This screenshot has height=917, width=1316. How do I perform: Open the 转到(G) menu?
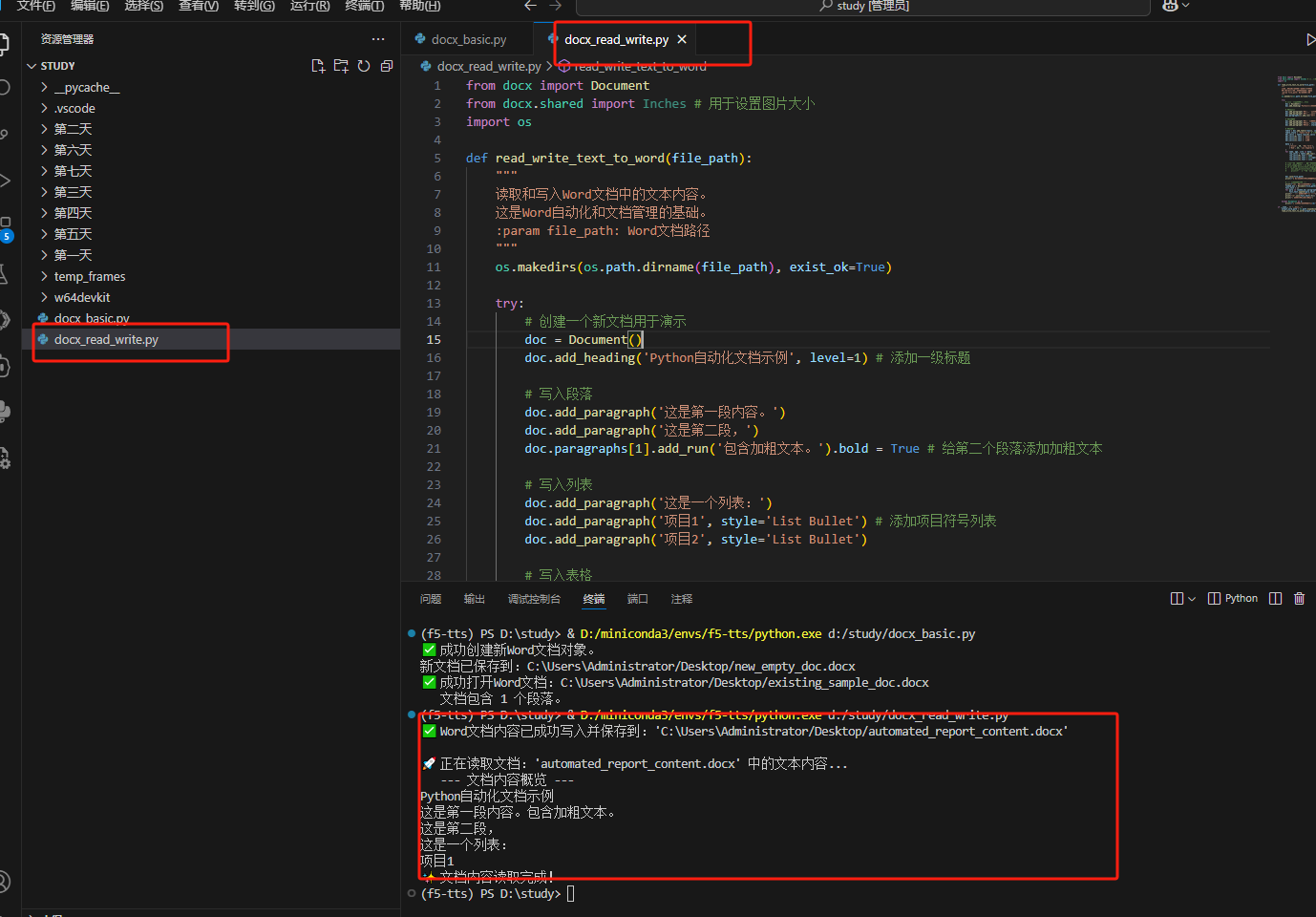(254, 6)
